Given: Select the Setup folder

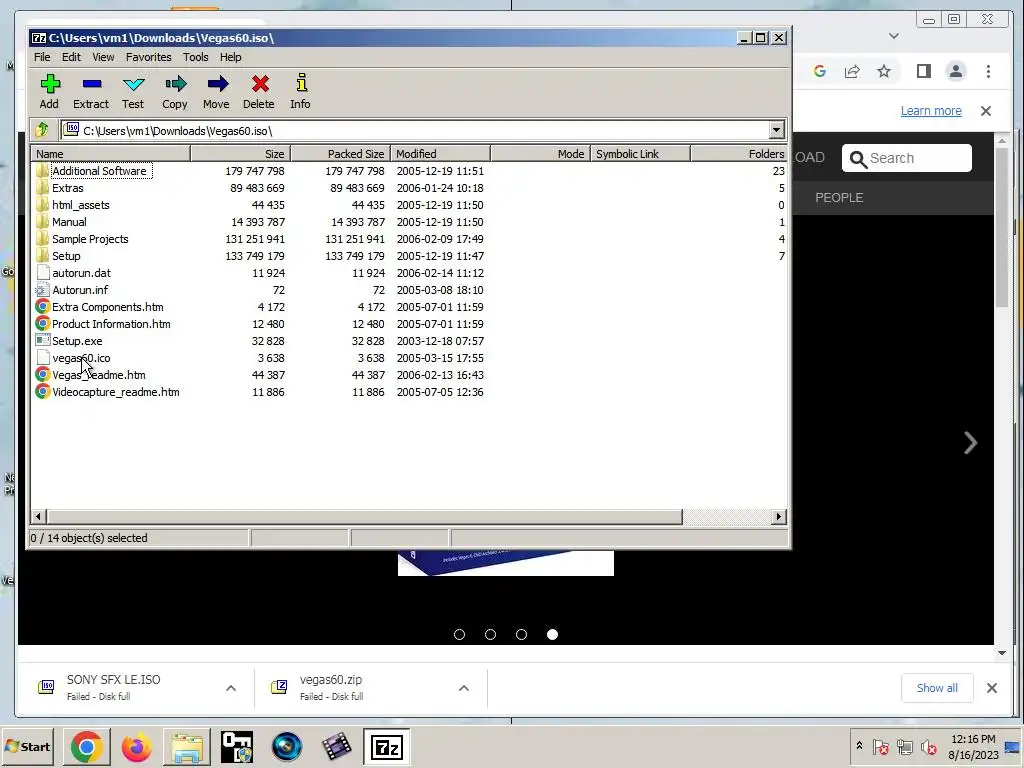Looking at the screenshot, I should point(67,256).
